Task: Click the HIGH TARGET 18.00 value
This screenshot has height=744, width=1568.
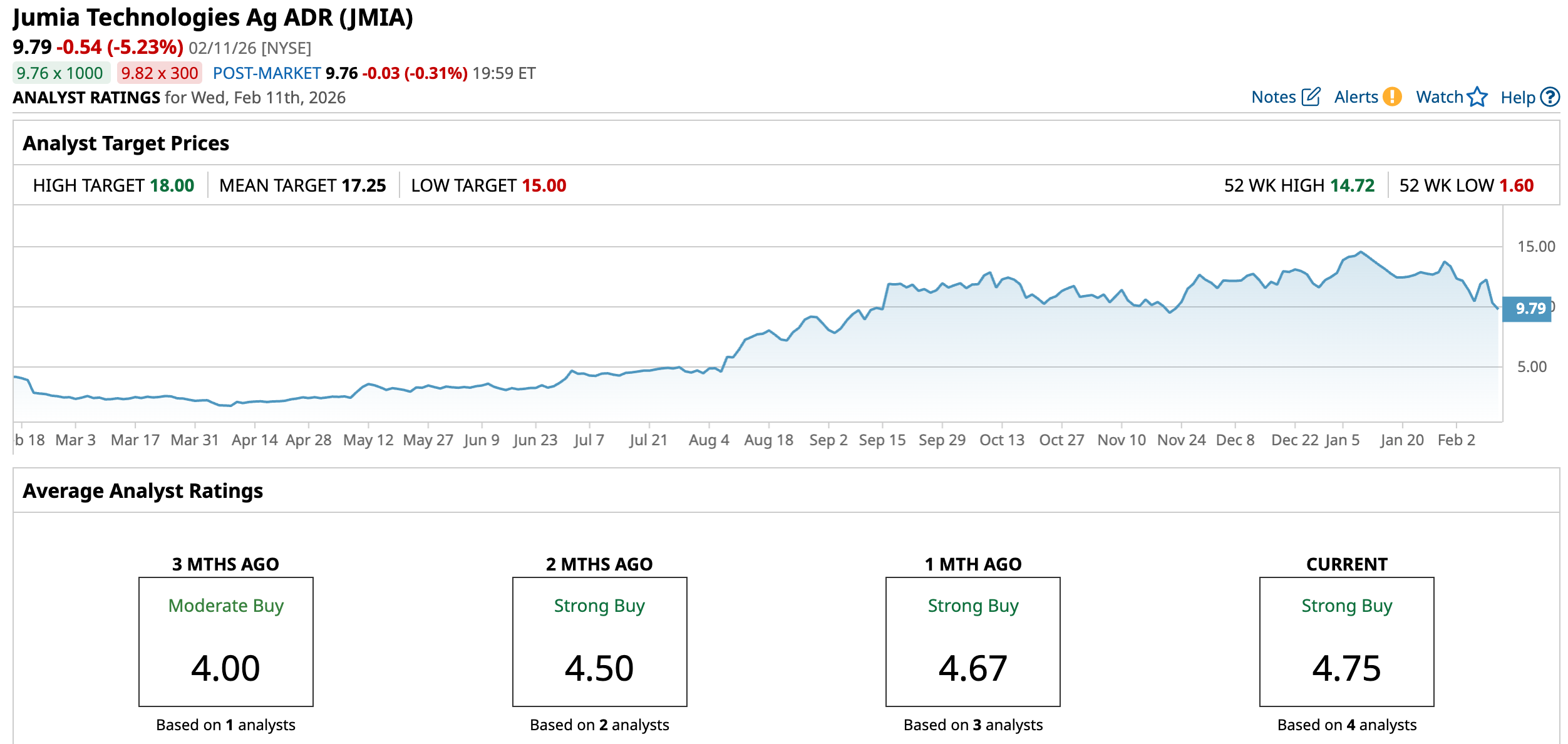Action: click(x=172, y=185)
